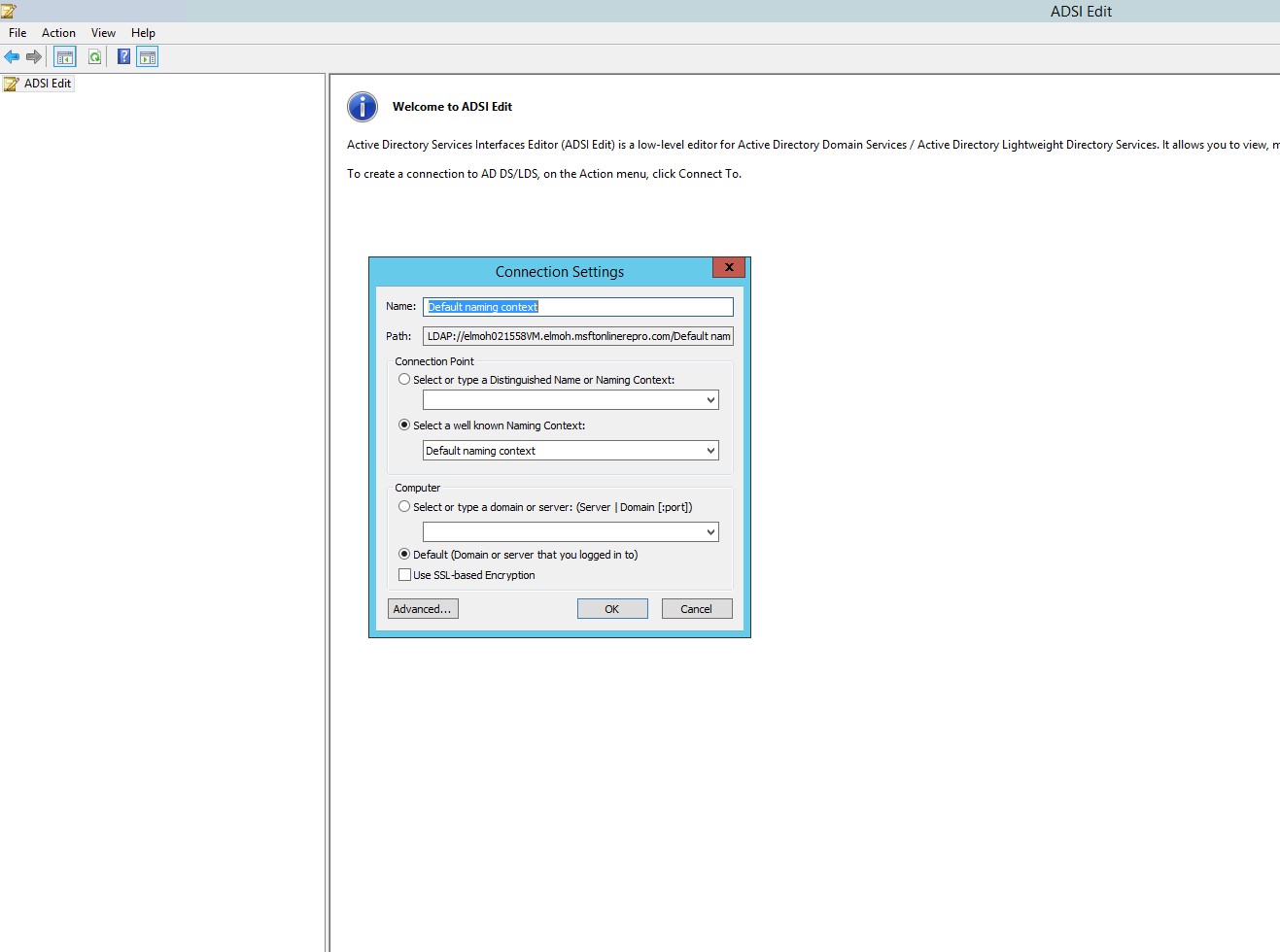
Task: Click the ADSI Edit title bar app icon
Action: (x=9, y=11)
